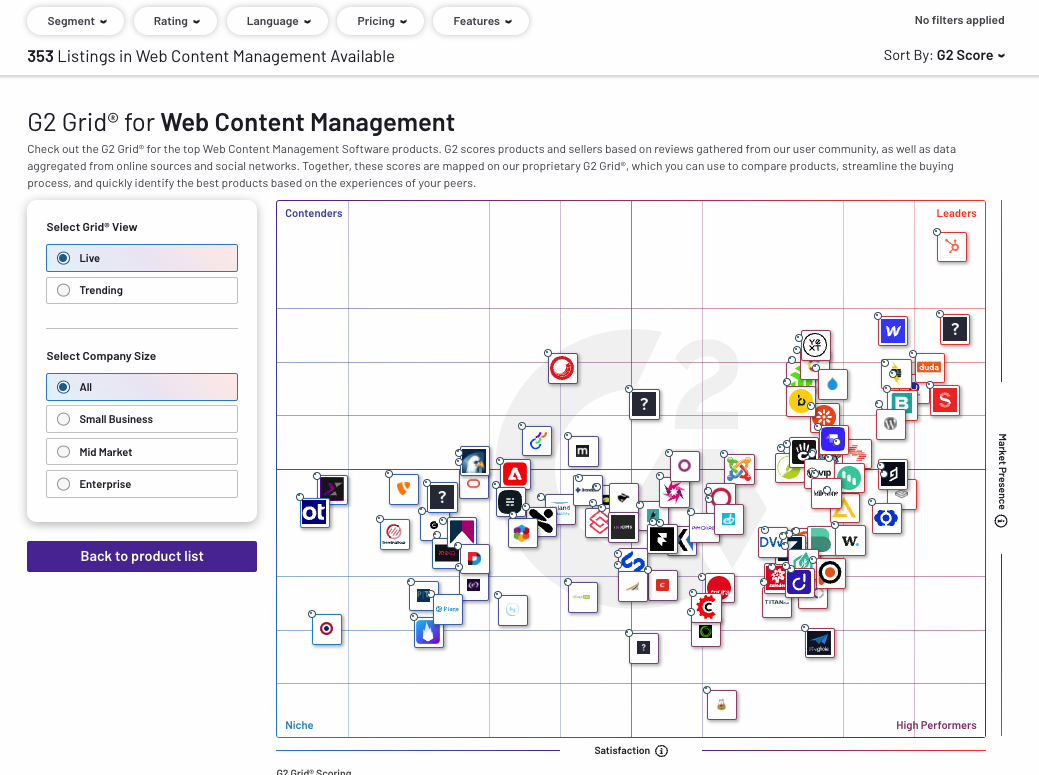Select the Enterprise company size option

tap(142, 484)
